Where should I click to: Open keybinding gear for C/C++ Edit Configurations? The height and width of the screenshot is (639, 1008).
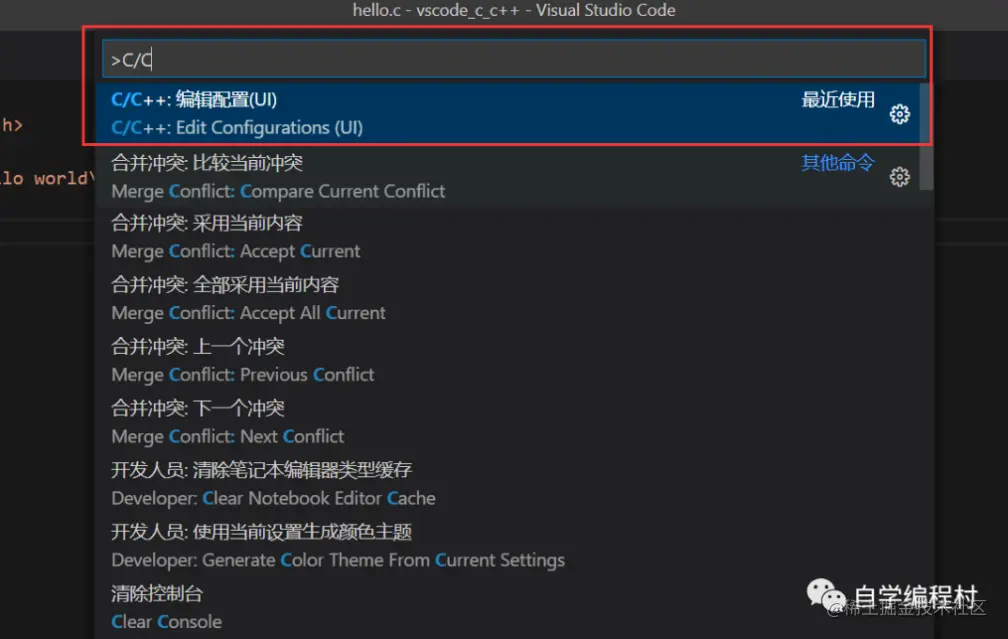coord(899,114)
